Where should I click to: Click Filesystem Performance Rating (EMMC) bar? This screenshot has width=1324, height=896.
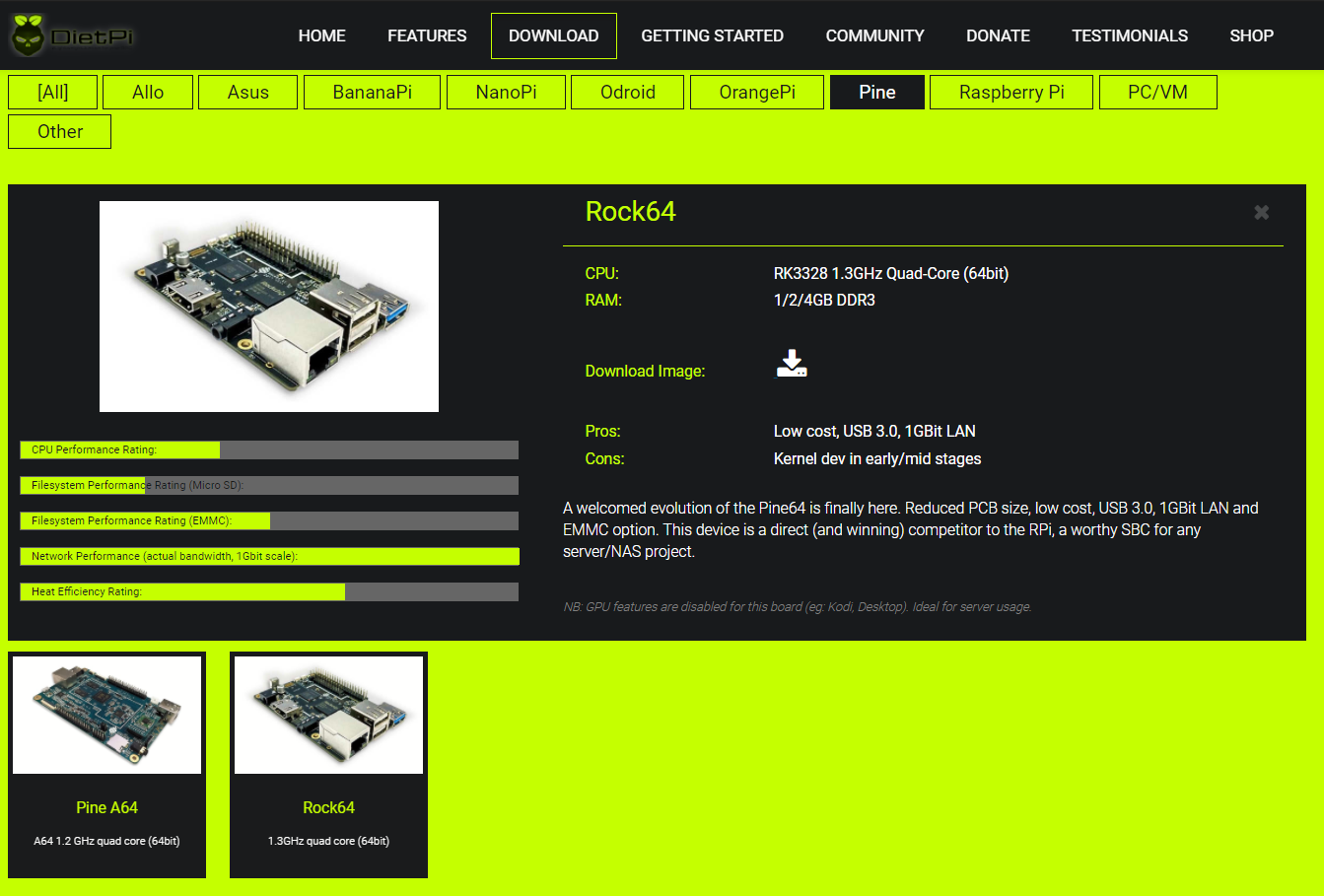[269, 520]
